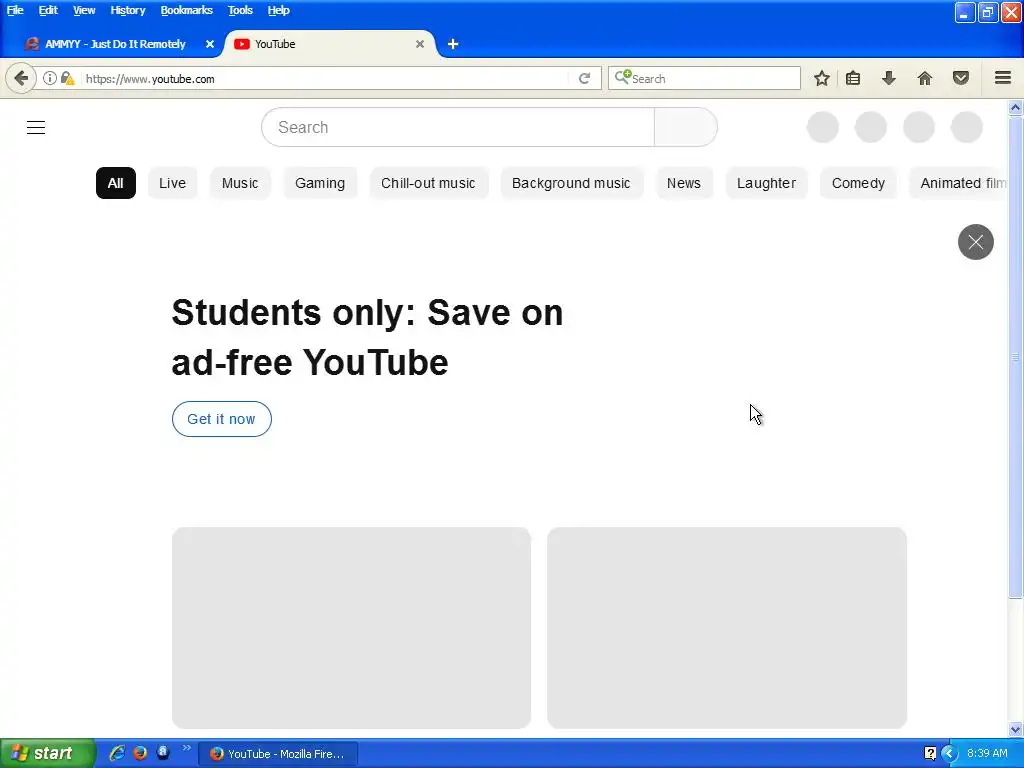Open the Edit menu
Image resolution: width=1024 pixels, height=768 pixels.
[48, 10]
